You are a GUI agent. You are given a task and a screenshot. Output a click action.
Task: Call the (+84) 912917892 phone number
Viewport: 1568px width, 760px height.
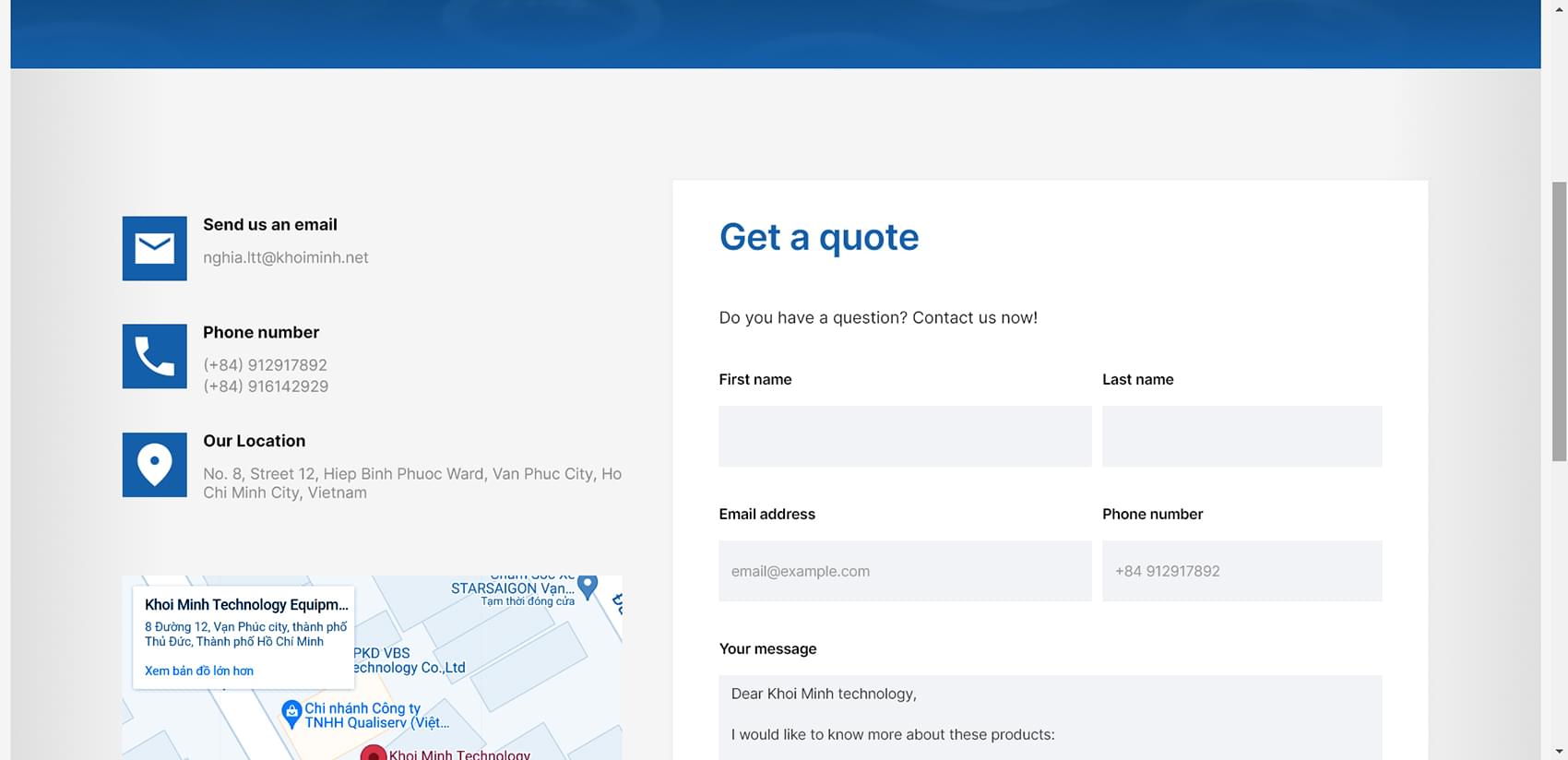point(265,365)
